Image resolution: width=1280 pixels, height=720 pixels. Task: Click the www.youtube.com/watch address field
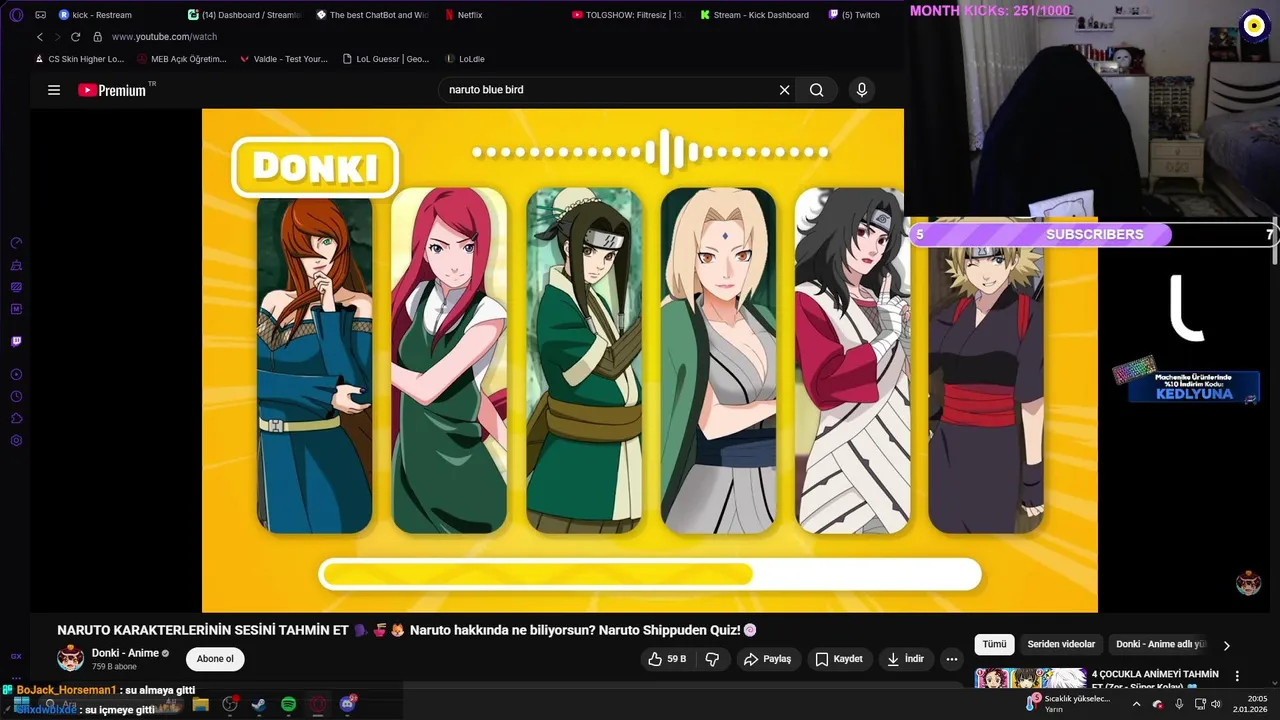point(165,37)
